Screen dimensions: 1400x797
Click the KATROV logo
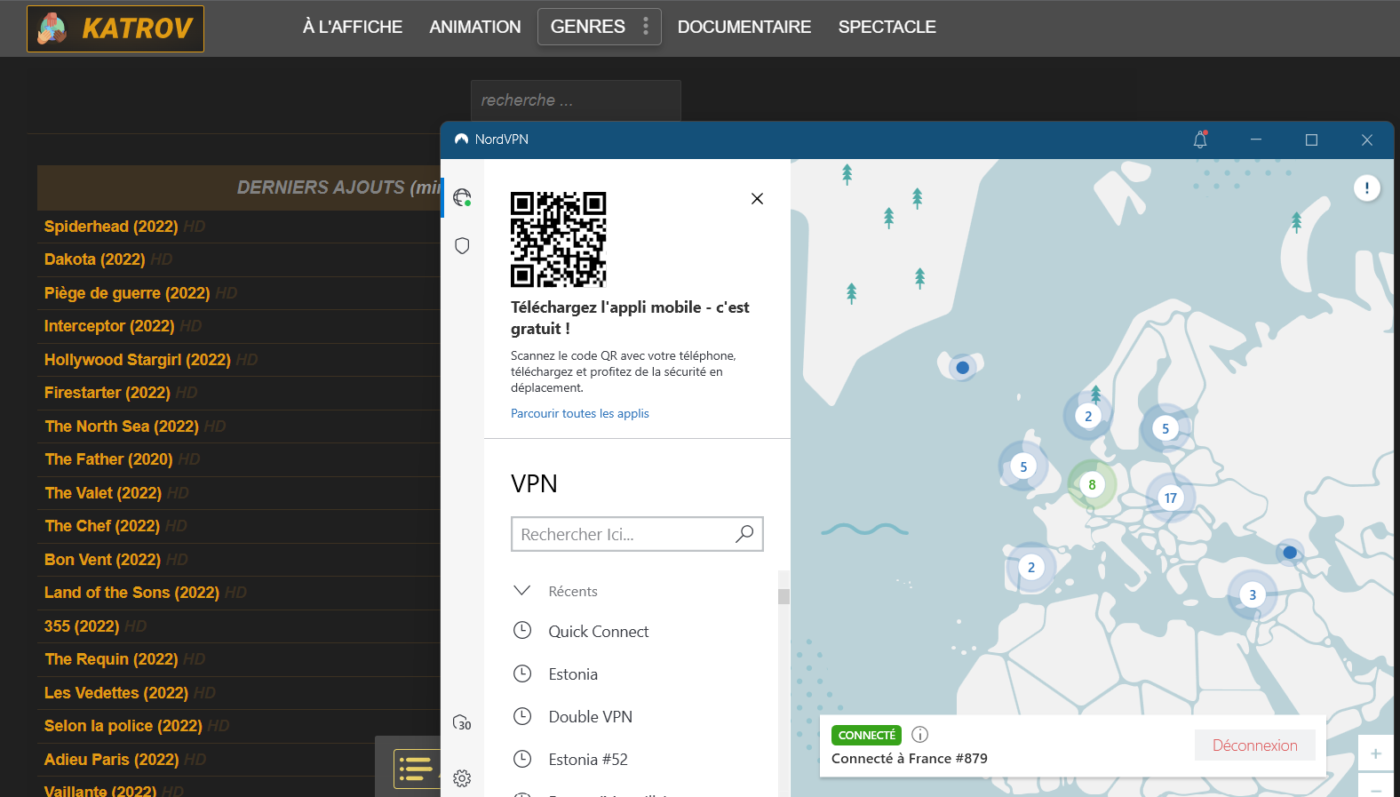click(116, 29)
